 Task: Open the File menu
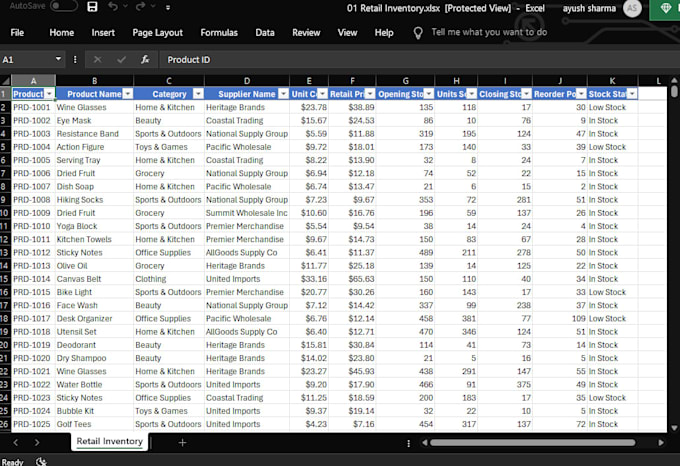click(17, 33)
